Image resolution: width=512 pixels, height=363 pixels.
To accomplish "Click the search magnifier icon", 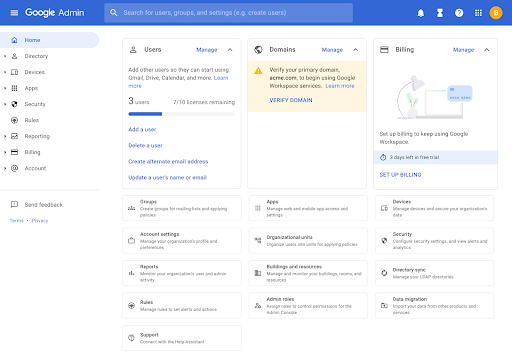I will [x=114, y=13].
